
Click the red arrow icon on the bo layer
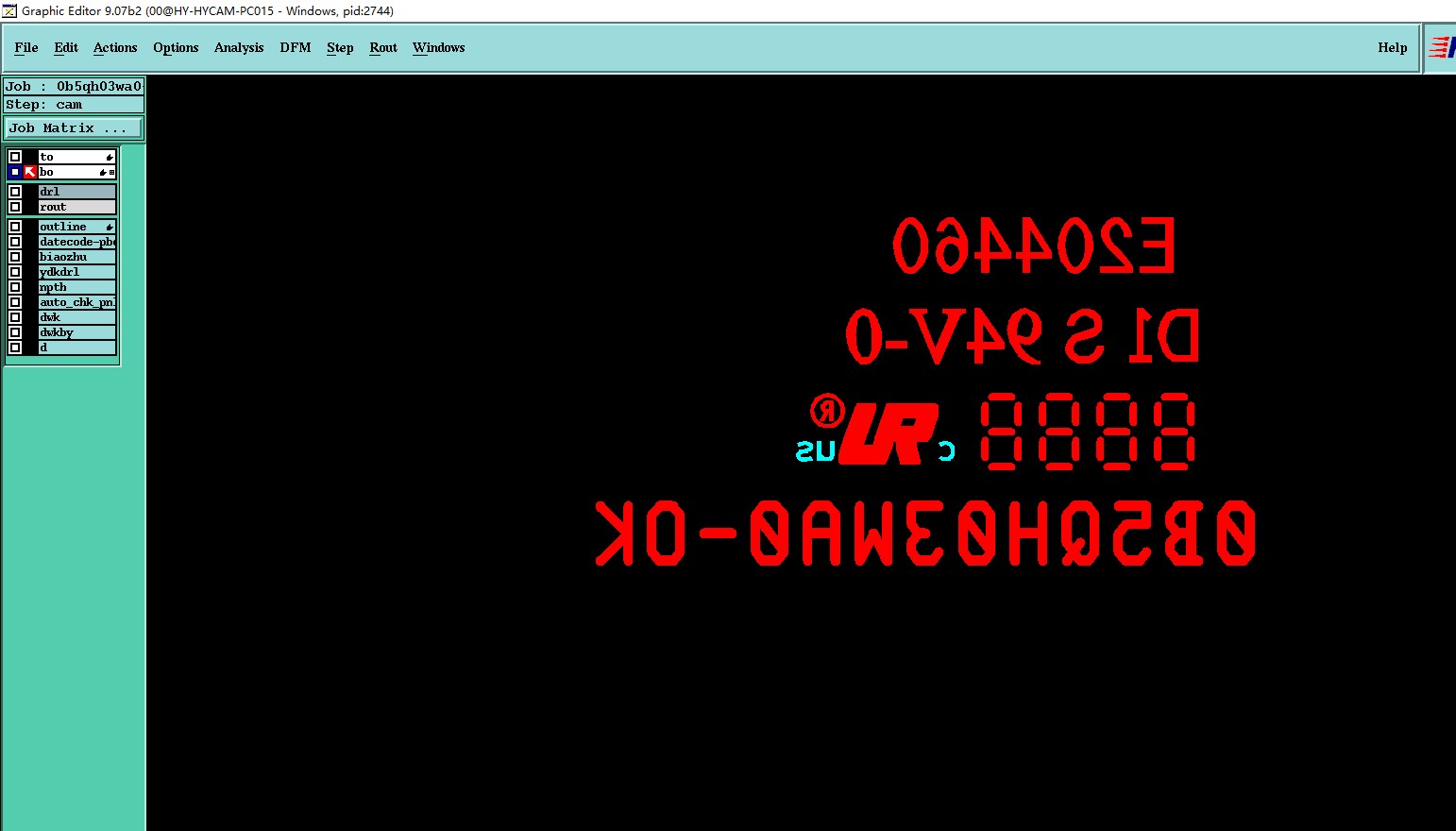[x=30, y=172]
